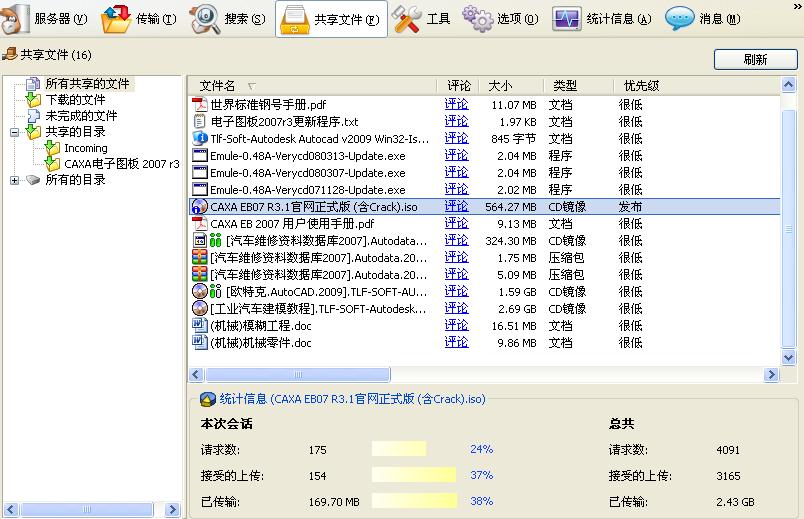Screen dimensions: 804x519
Task: Open 评论 link for 电子图板2007r3更新程序.txt
Action: (x=456, y=122)
